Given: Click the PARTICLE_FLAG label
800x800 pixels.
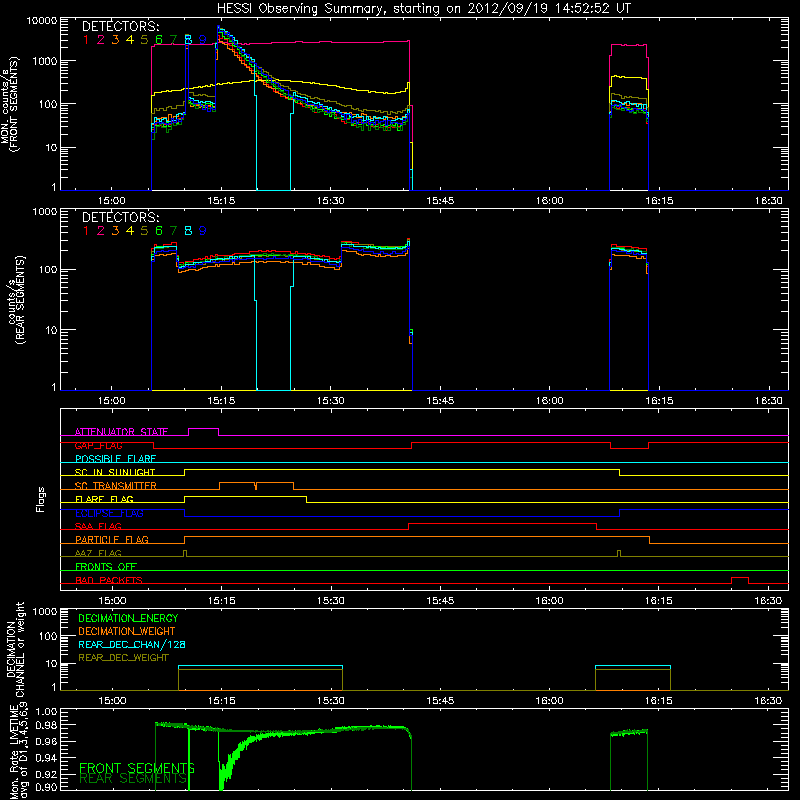Looking at the screenshot, I should [112, 539].
